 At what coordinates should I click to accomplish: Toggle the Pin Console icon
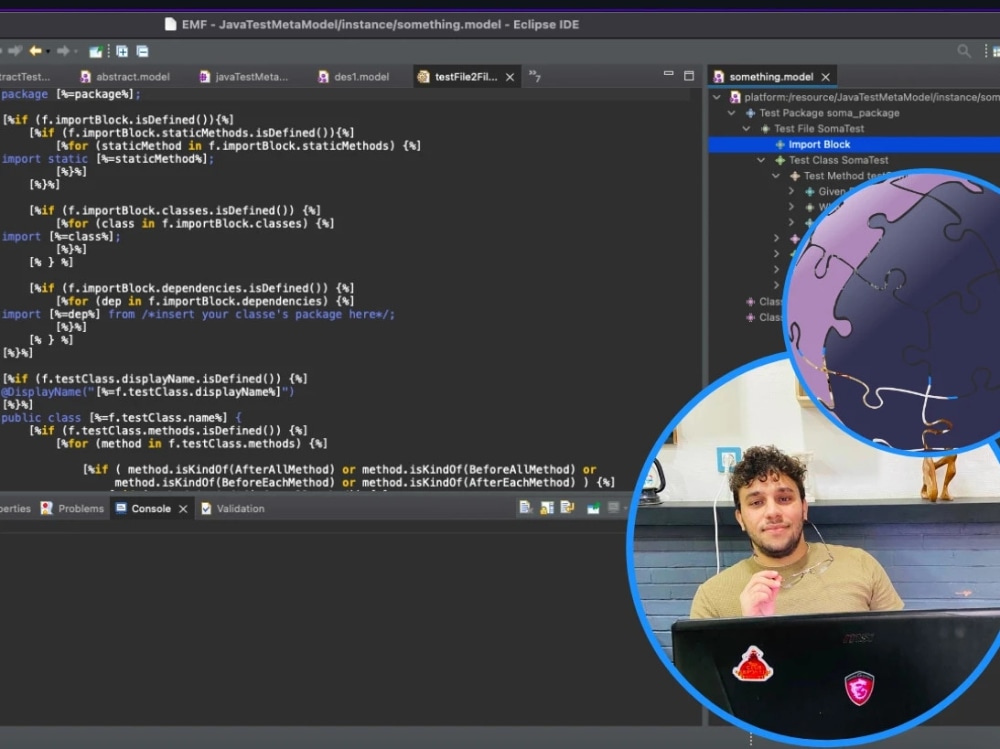coord(547,508)
